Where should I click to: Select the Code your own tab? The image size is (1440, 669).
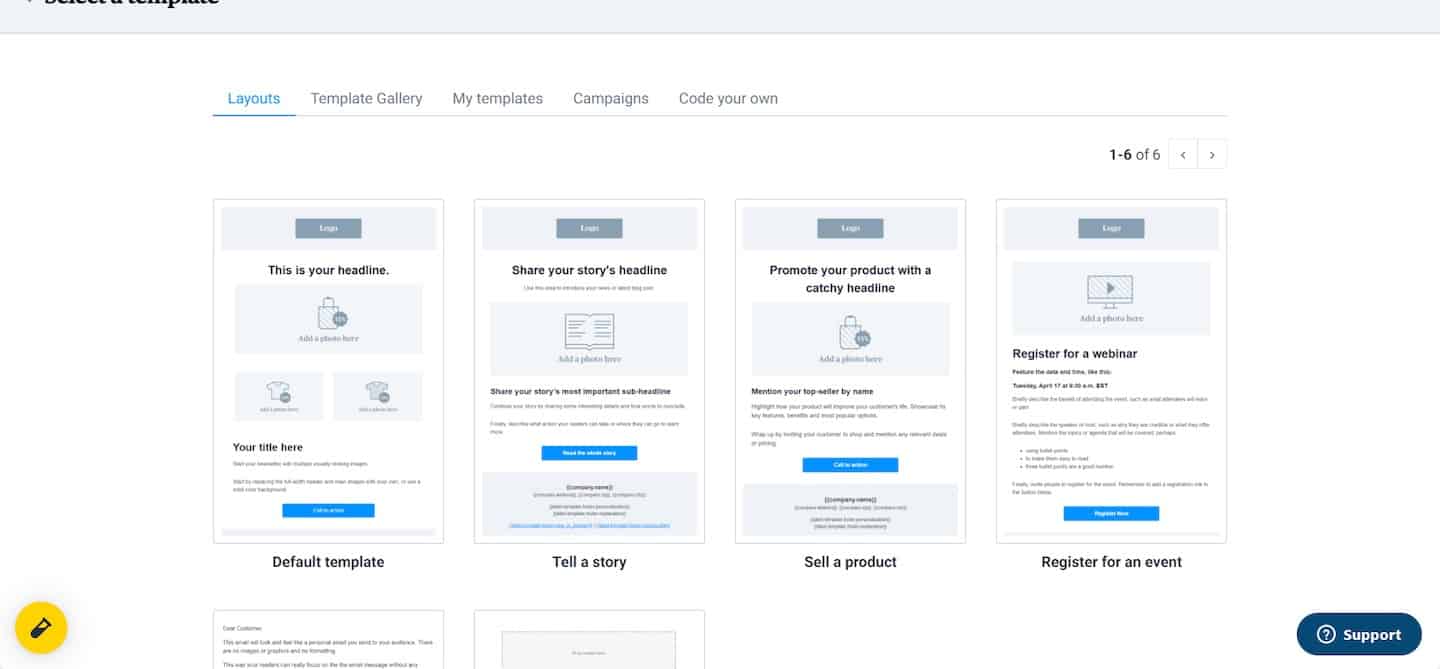[x=728, y=98]
